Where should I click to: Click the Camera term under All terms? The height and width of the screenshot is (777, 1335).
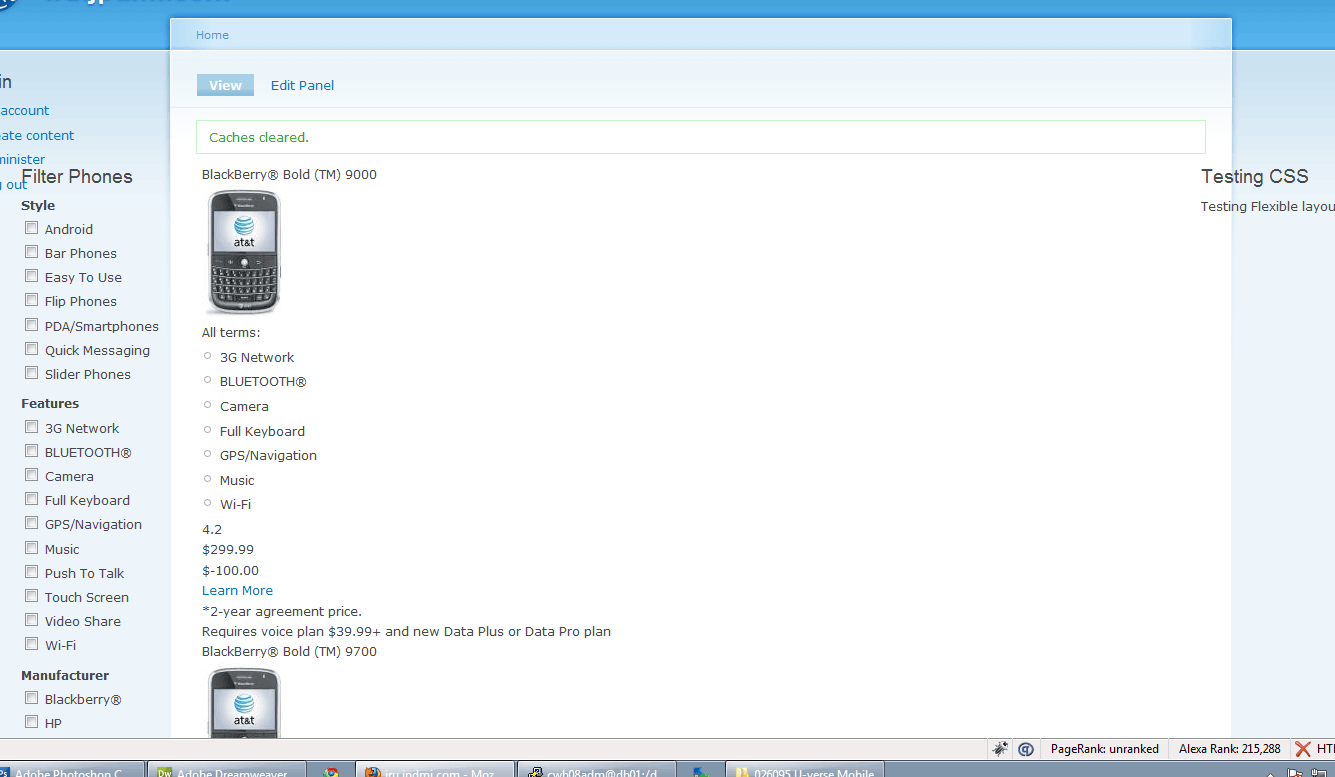(244, 407)
